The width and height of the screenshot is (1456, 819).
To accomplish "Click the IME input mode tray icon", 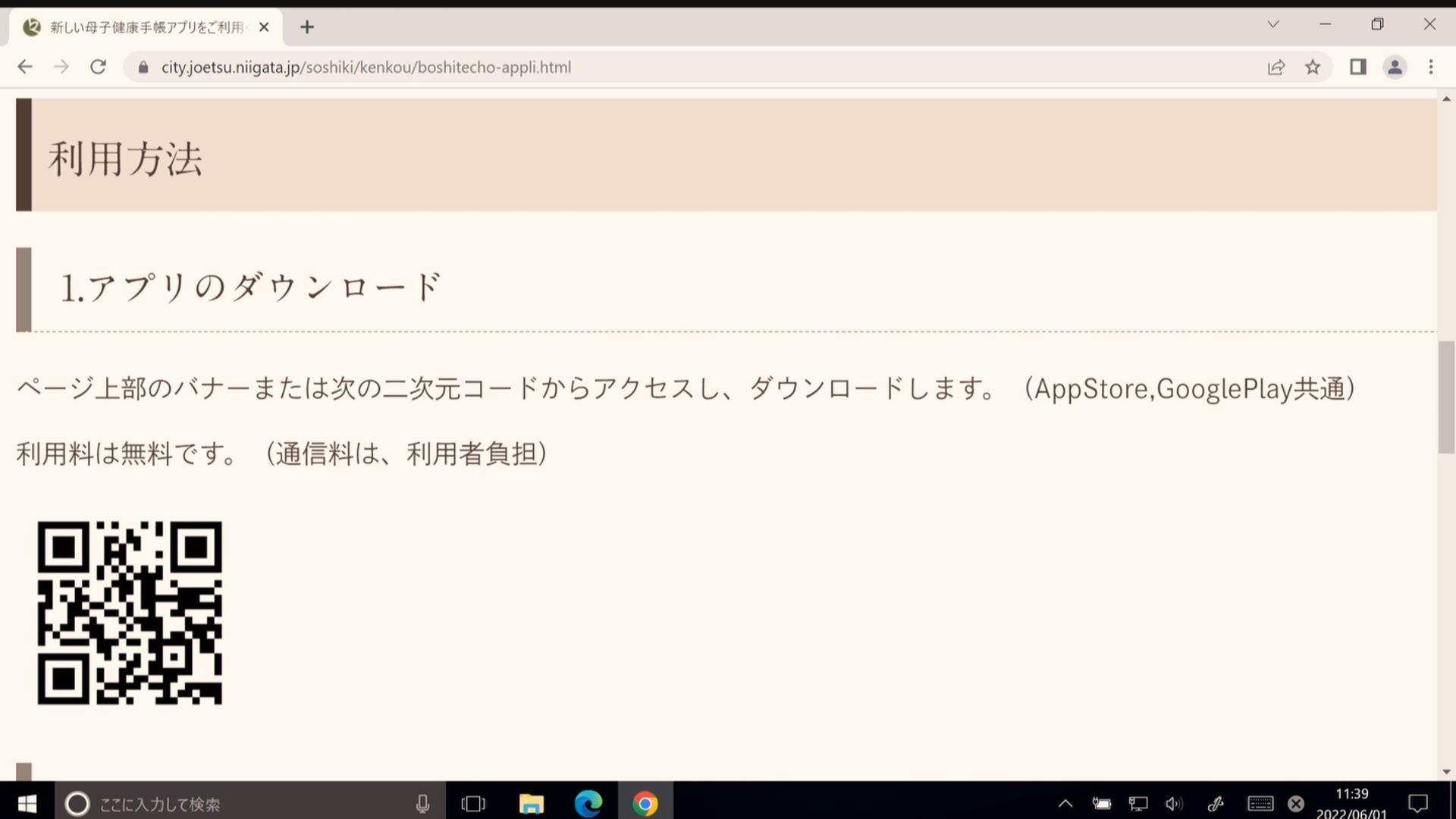I will (x=1296, y=804).
